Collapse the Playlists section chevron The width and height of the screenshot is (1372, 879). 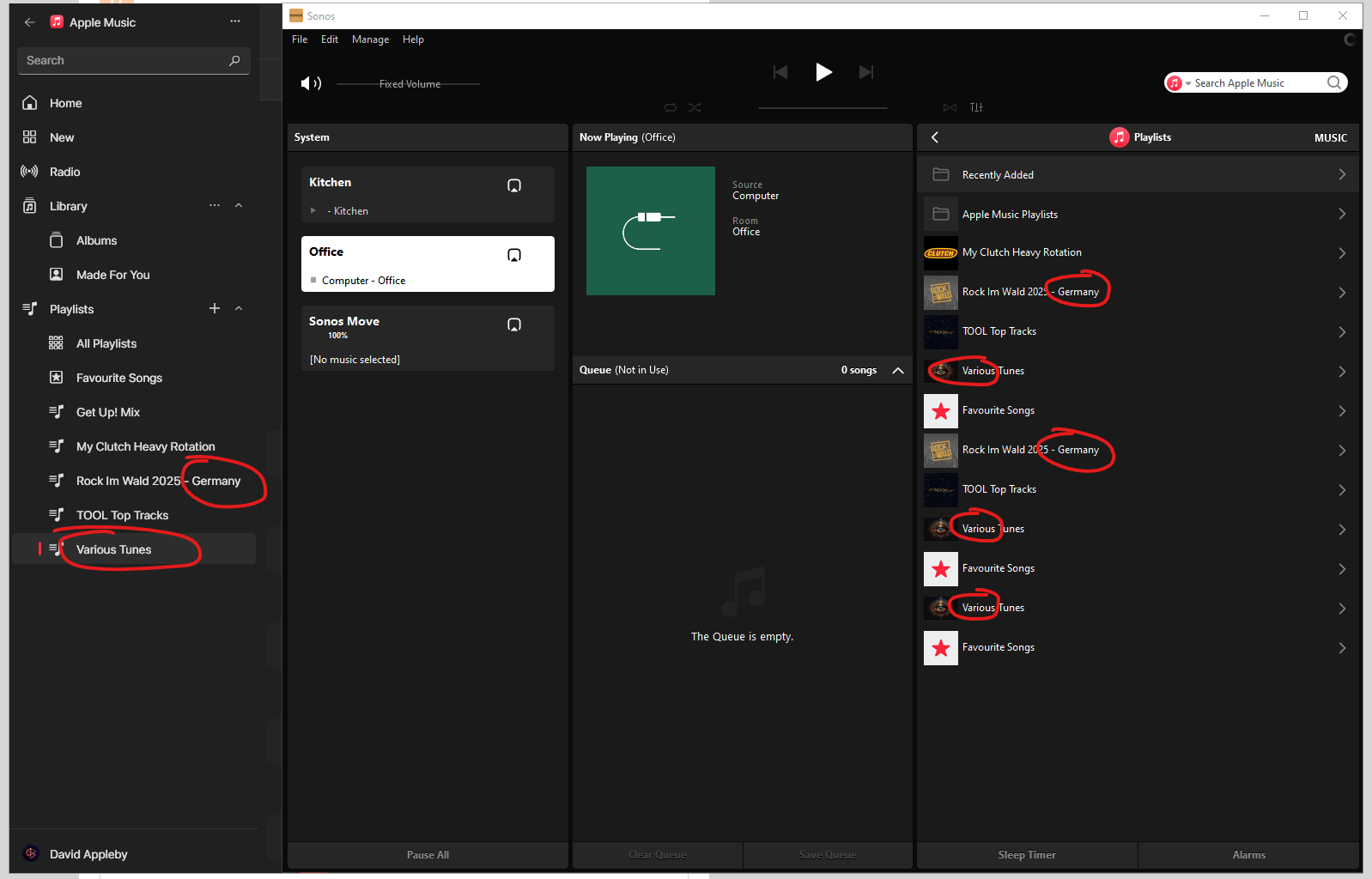pos(239,308)
